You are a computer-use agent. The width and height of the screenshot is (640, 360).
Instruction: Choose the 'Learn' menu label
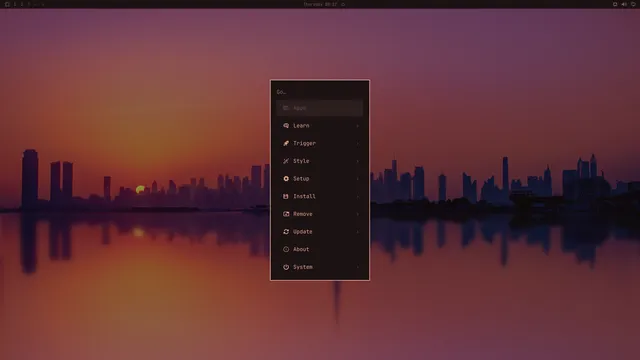(301, 126)
